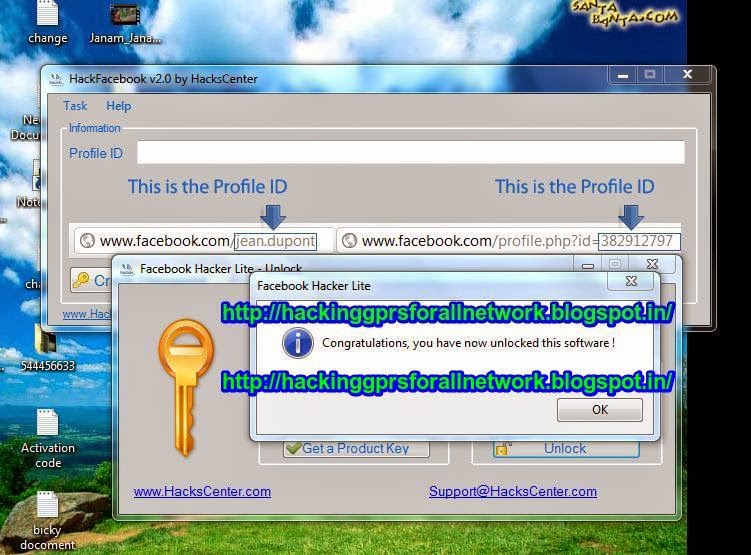Click OK in the Facebook Hacker Lite dialog
The height and width of the screenshot is (555, 751).
point(600,410)
